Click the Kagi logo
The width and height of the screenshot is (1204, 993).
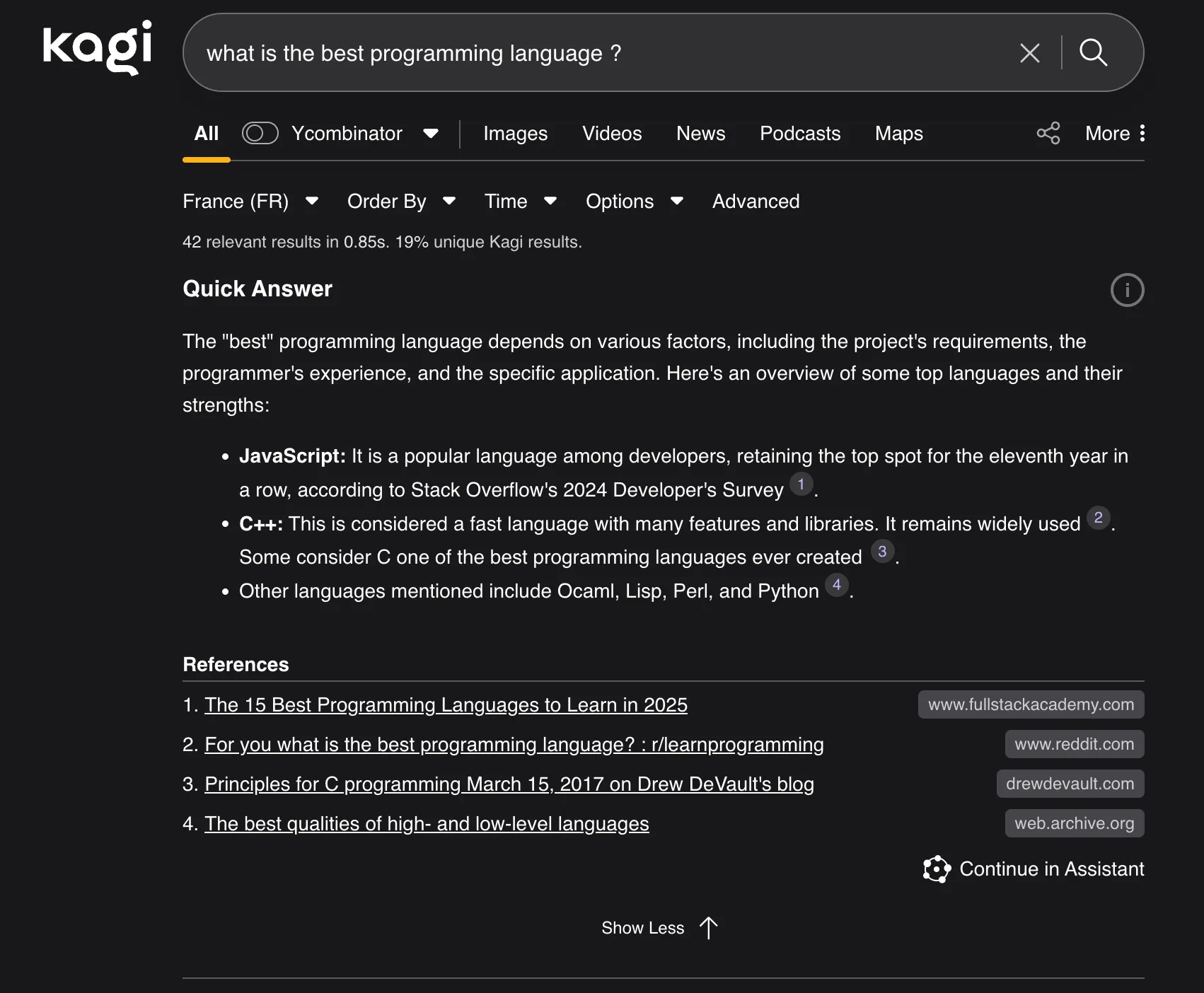point(97,47)
